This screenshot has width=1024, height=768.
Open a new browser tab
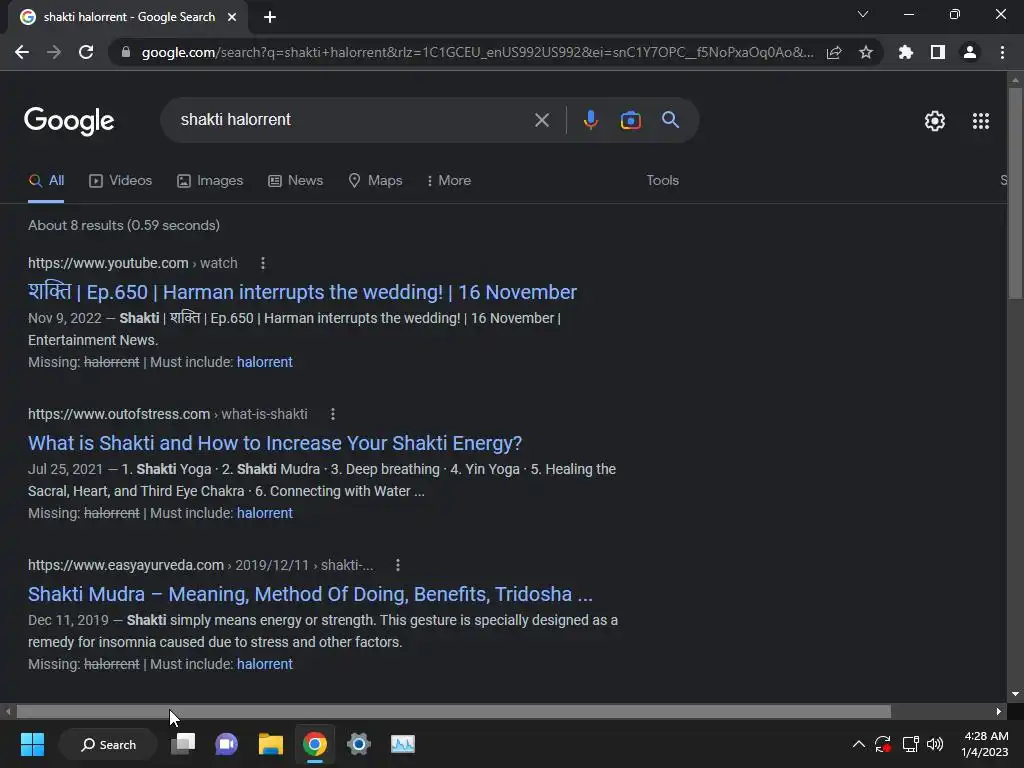point(270,17)
